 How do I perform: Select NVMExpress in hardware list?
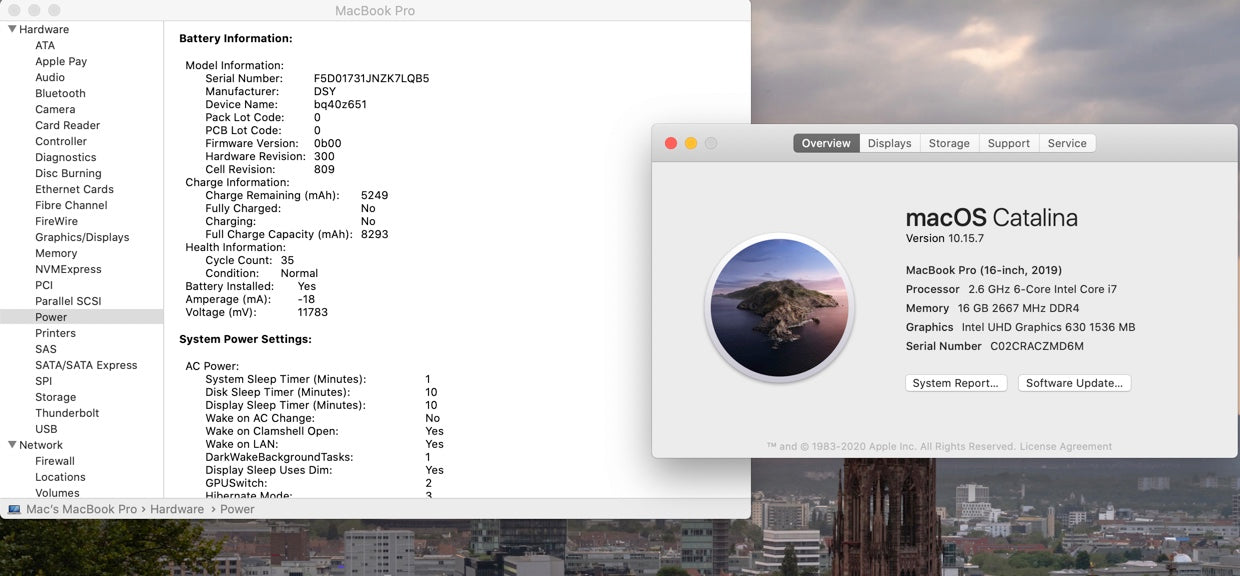pyautogui.click(x=68, y=269)
